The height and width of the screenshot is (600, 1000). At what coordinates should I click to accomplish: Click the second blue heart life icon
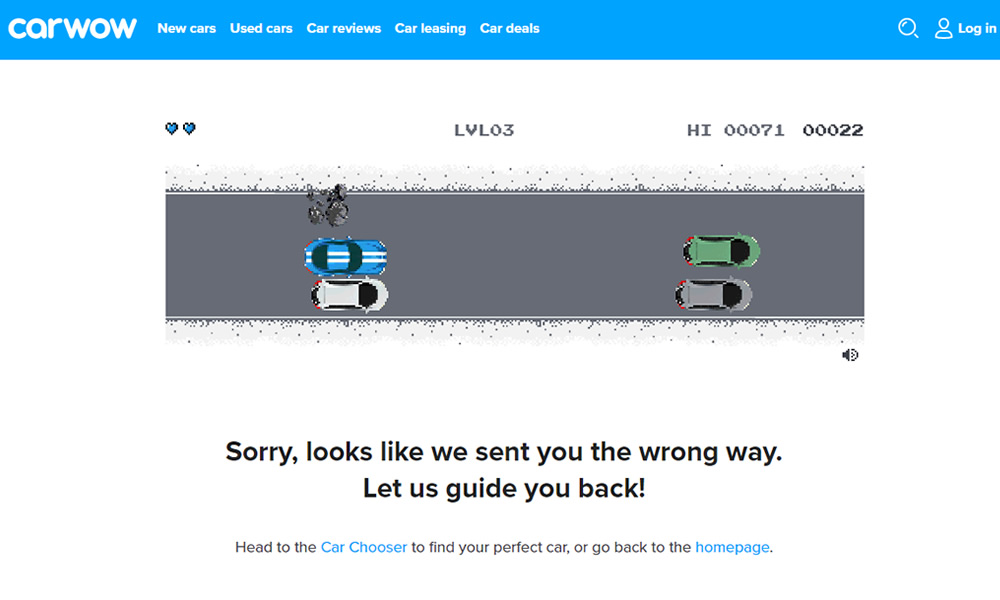189,128
